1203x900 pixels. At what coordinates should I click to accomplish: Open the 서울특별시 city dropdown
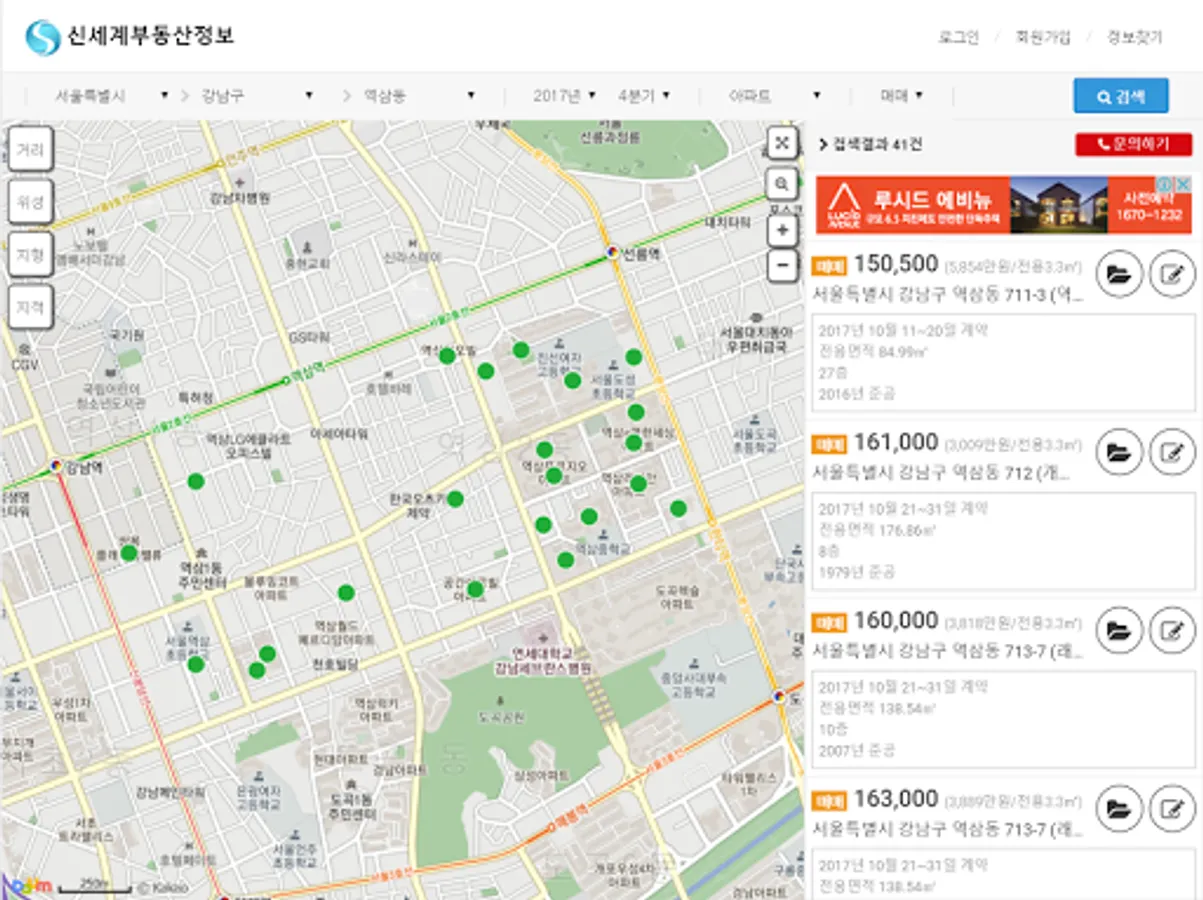click(111, 96)
